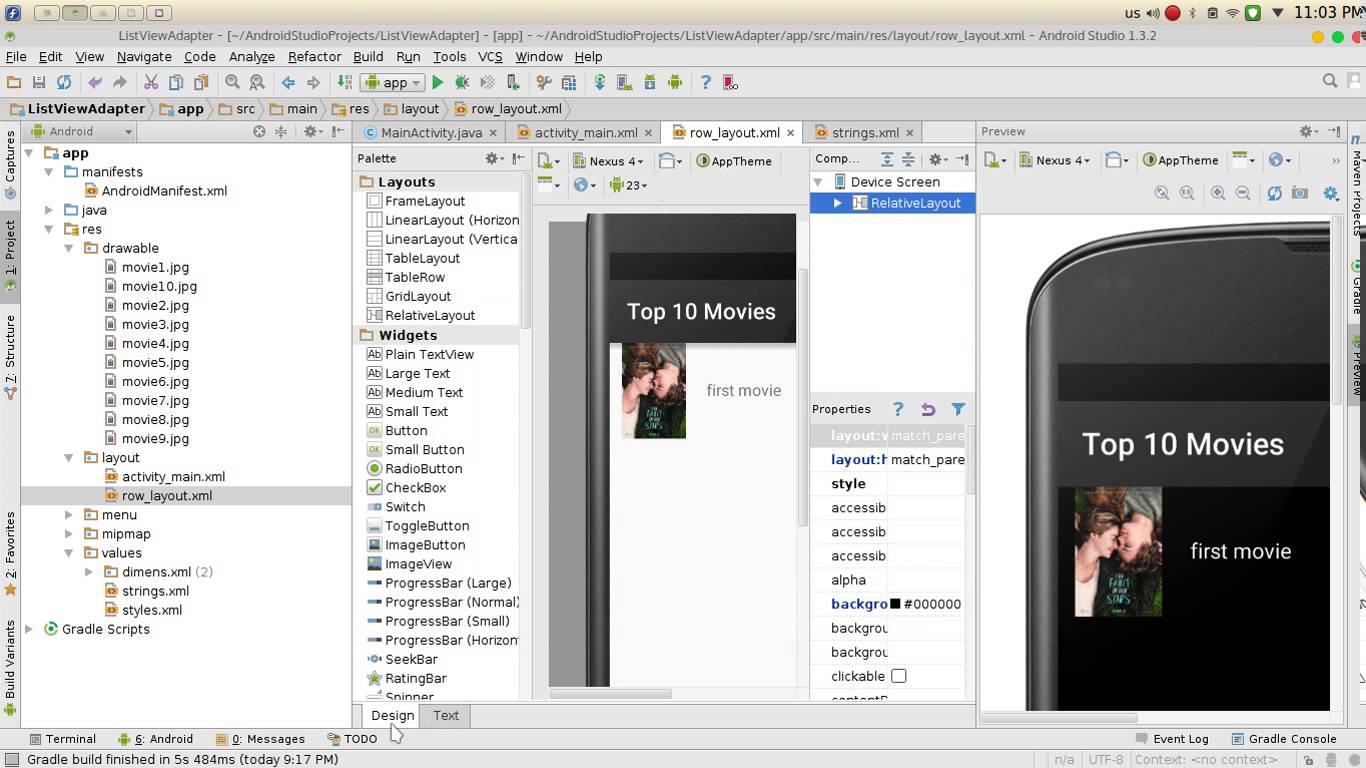Open the Refactor menu
The image size is (1366, 768).
[x=314, y=57]
